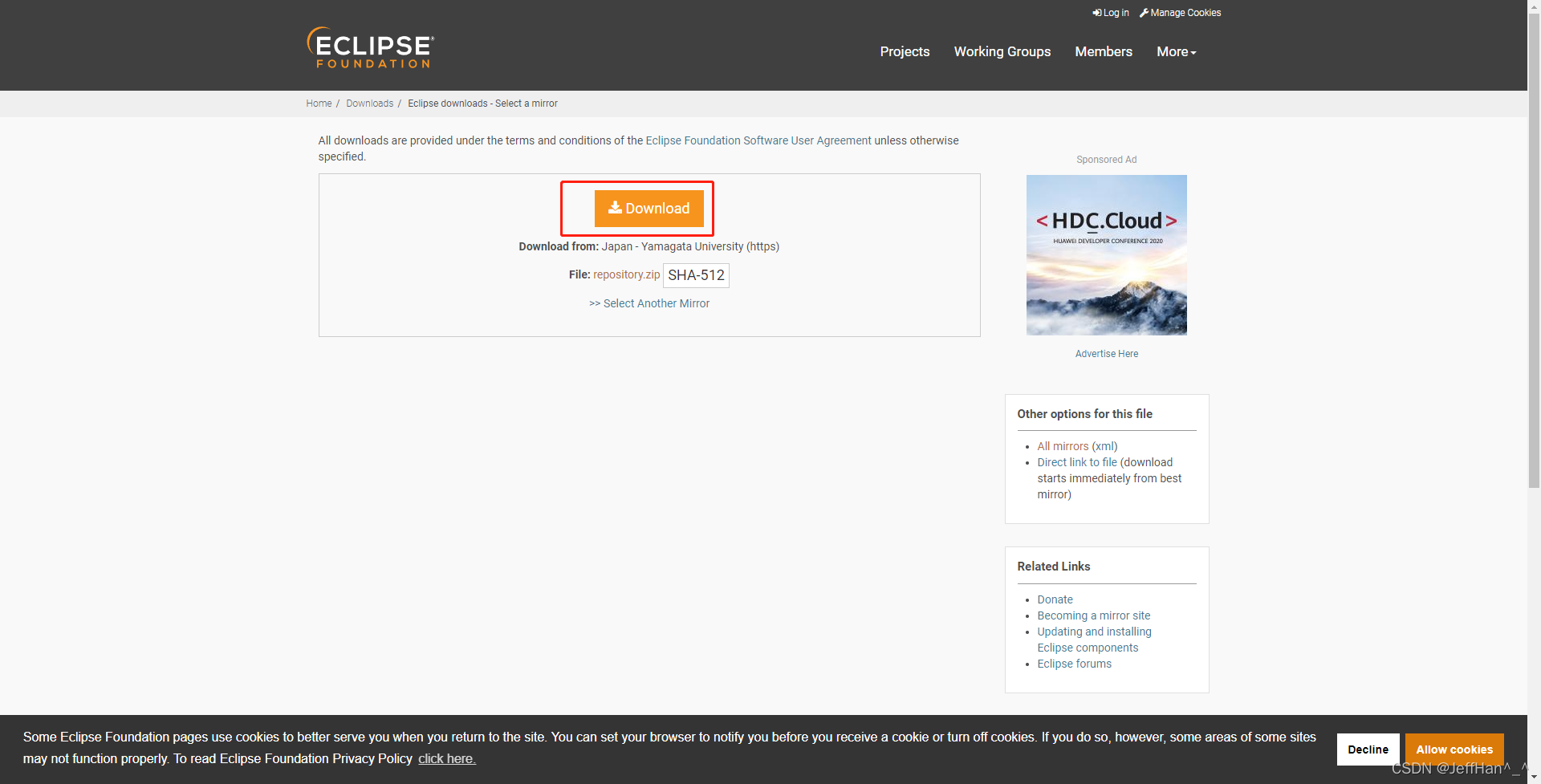Open the All mirrors link
Screen dimensions: 1541x784
[x=1063, y=446]
